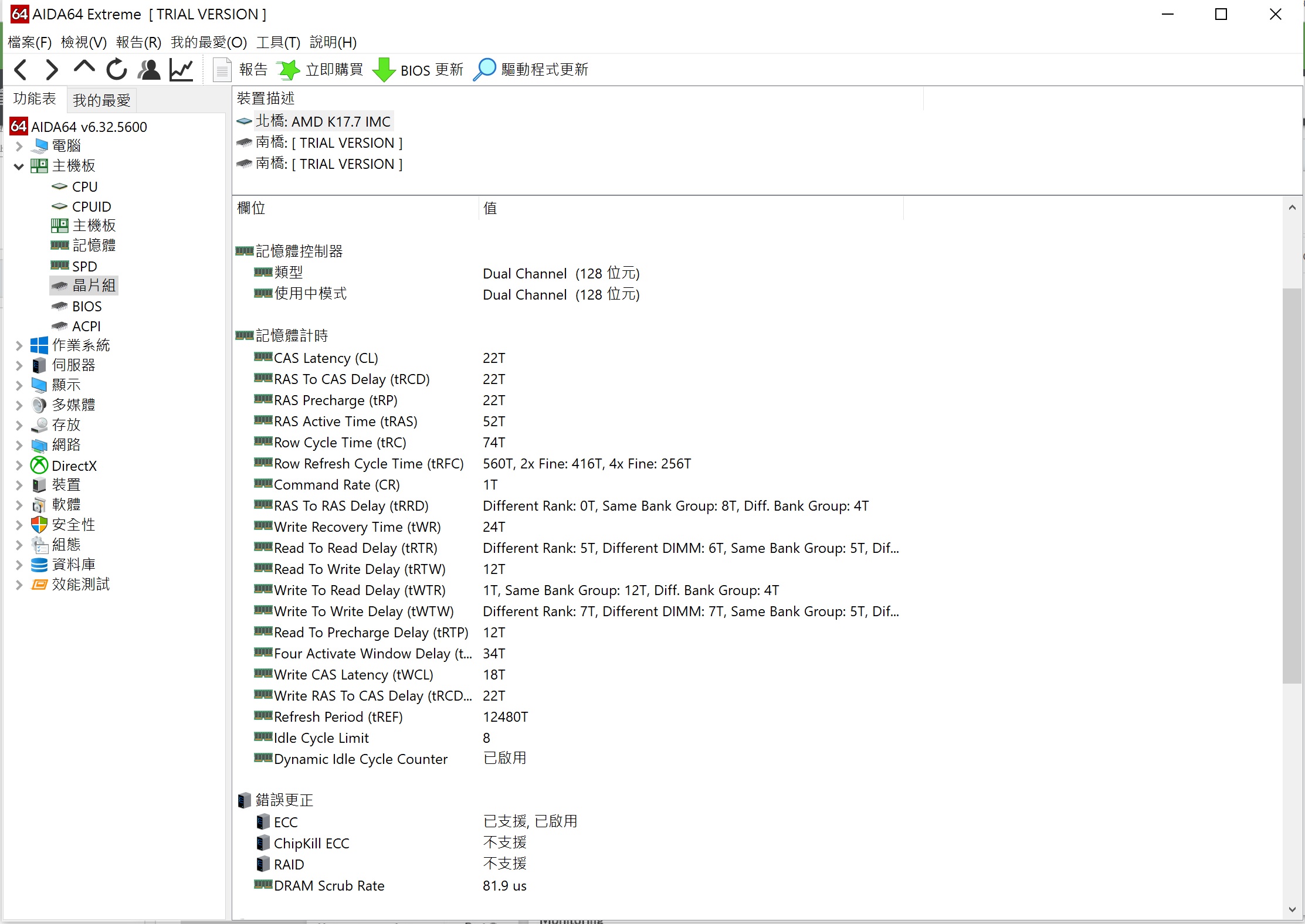This screenshot has width=1305, height=924.
Task: Select the Row Cycle Time (tRC) row
Action: [x=567, y=443]
